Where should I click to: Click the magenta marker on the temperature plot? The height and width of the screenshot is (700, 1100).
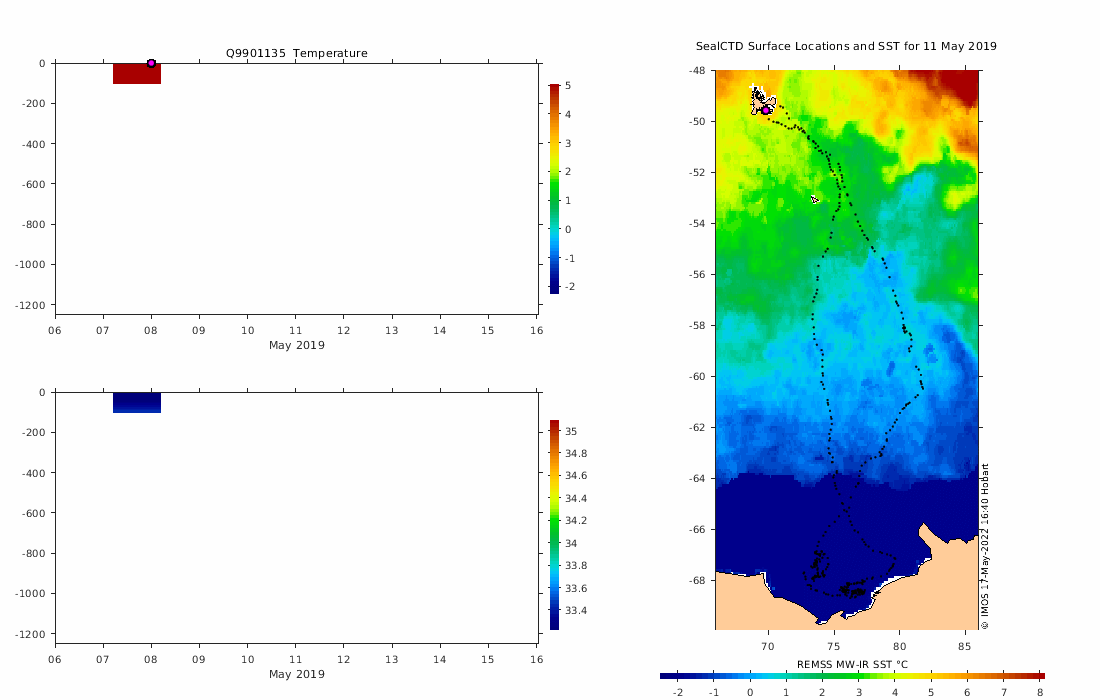click(x=151, y=63)
